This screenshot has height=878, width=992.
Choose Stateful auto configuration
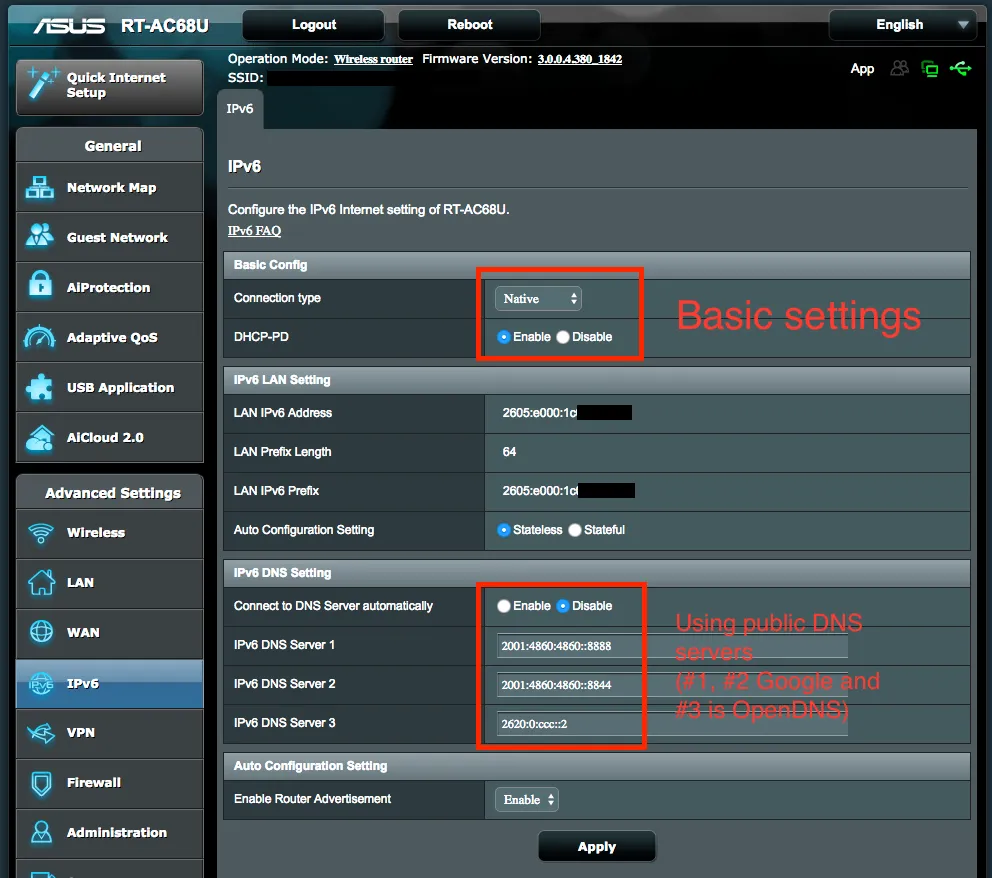tap(574, 530)
